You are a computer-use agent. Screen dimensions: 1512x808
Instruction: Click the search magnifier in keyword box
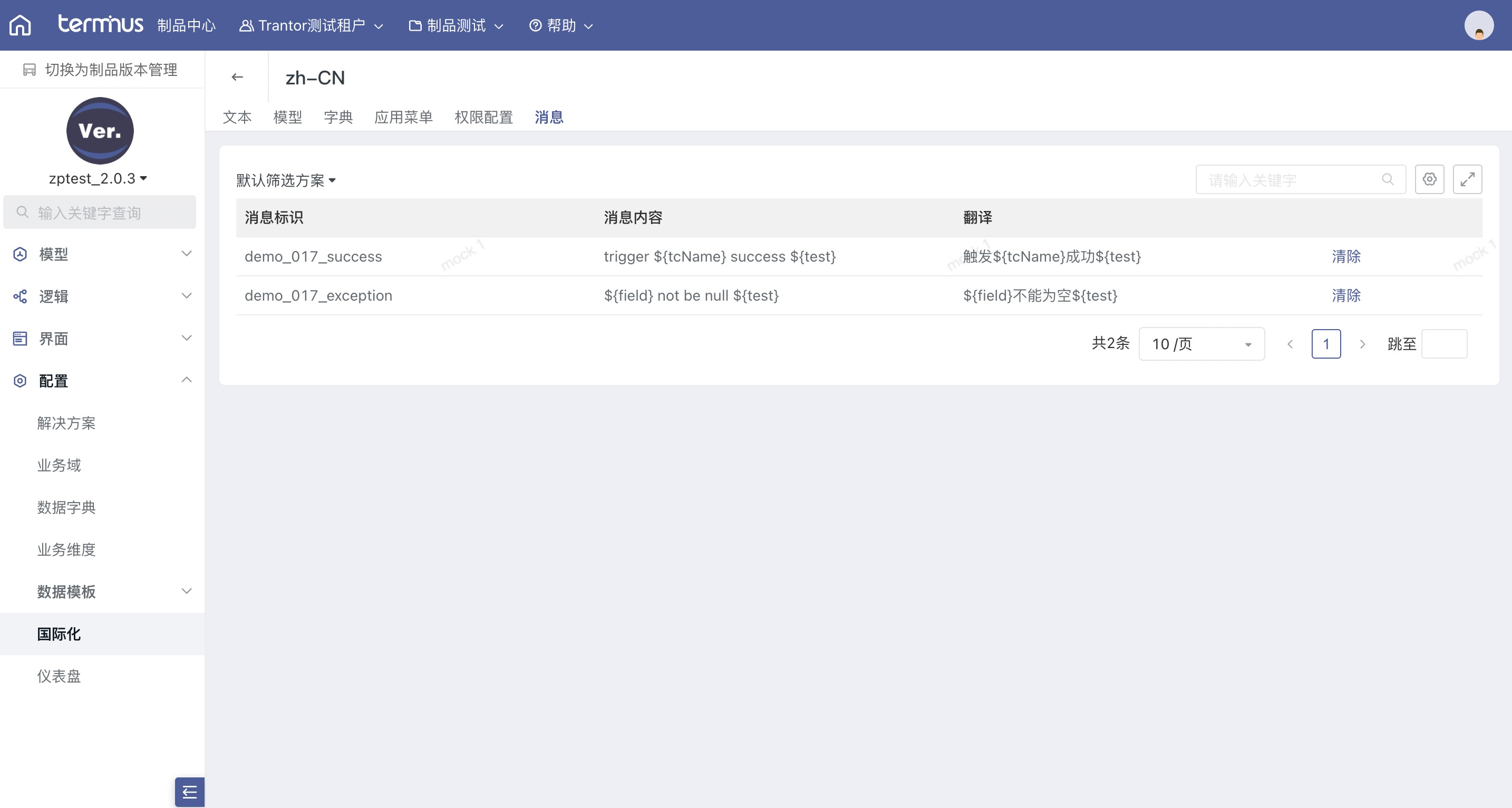point(1388,179)
